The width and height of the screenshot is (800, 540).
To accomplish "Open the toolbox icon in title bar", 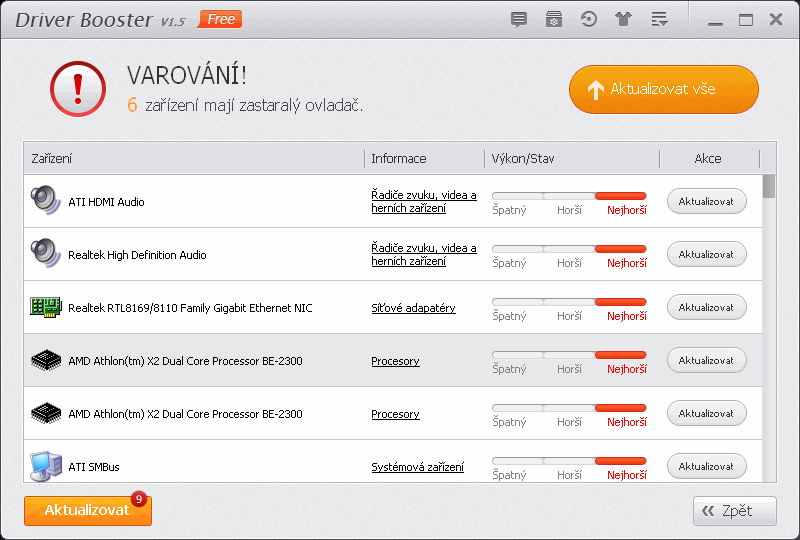I will [554, 20].
